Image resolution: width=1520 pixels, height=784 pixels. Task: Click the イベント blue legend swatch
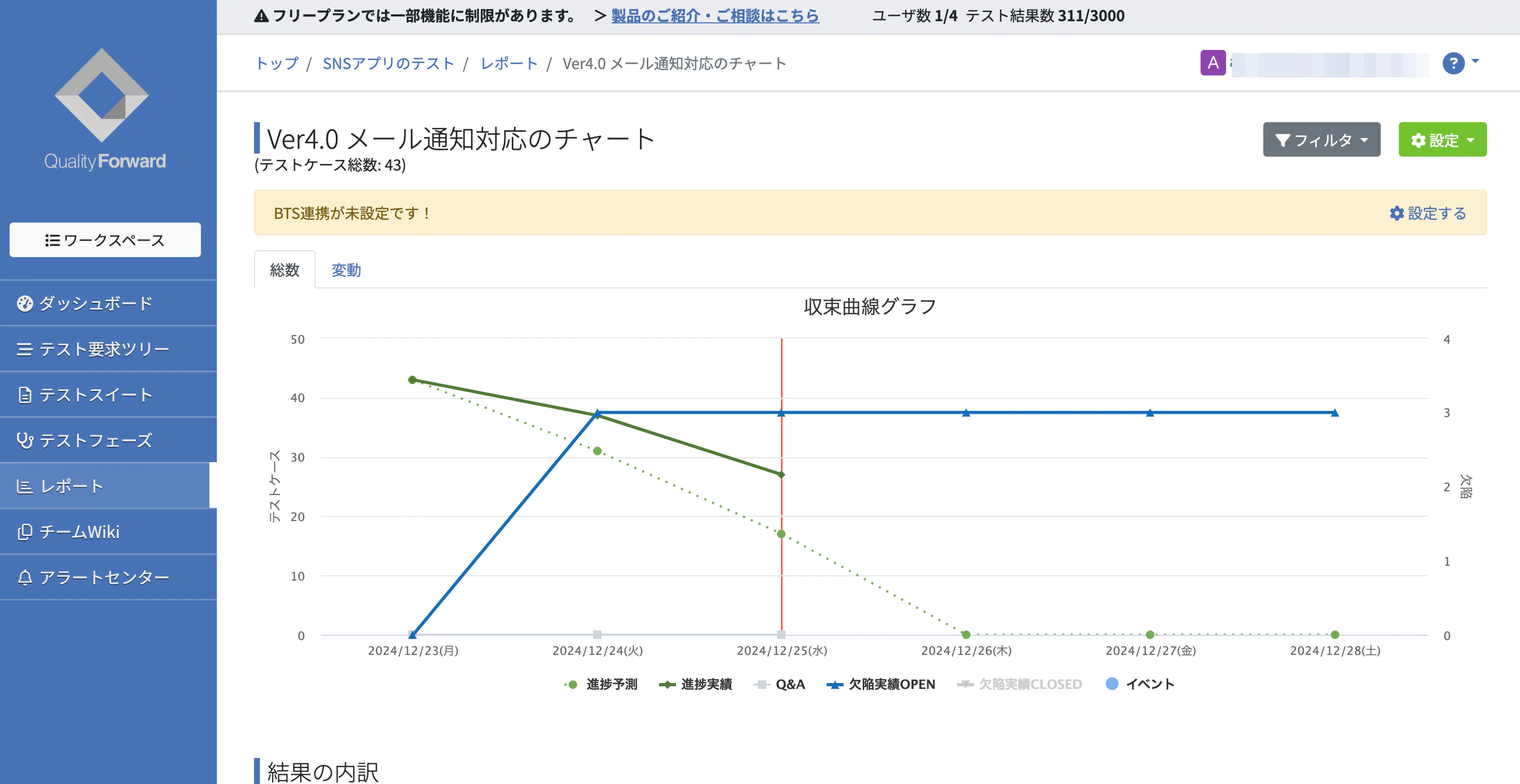coord(1112,684)
